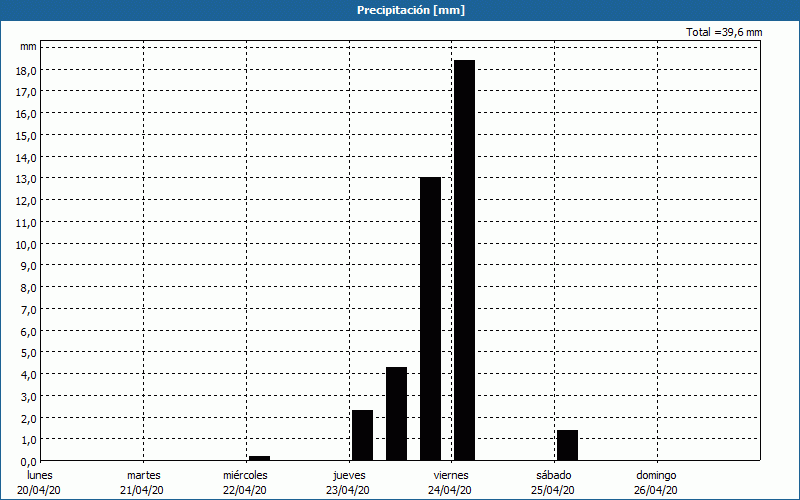Click the 'domingo' axis label
Viewport: 800px width, 500px height.
tap(656, 475)
